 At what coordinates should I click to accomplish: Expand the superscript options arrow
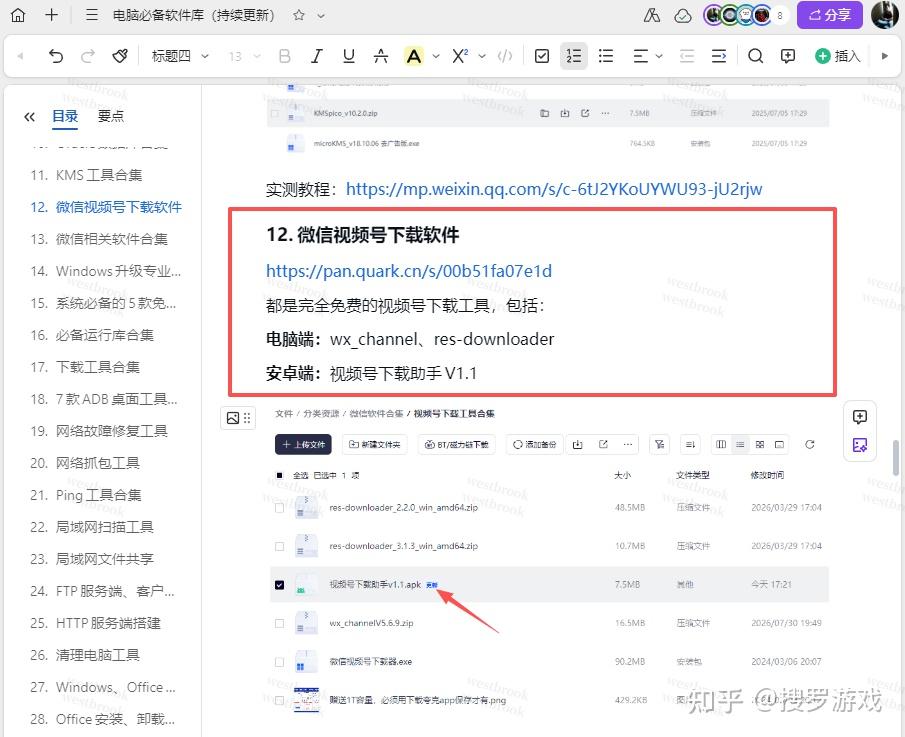point(482,57)
